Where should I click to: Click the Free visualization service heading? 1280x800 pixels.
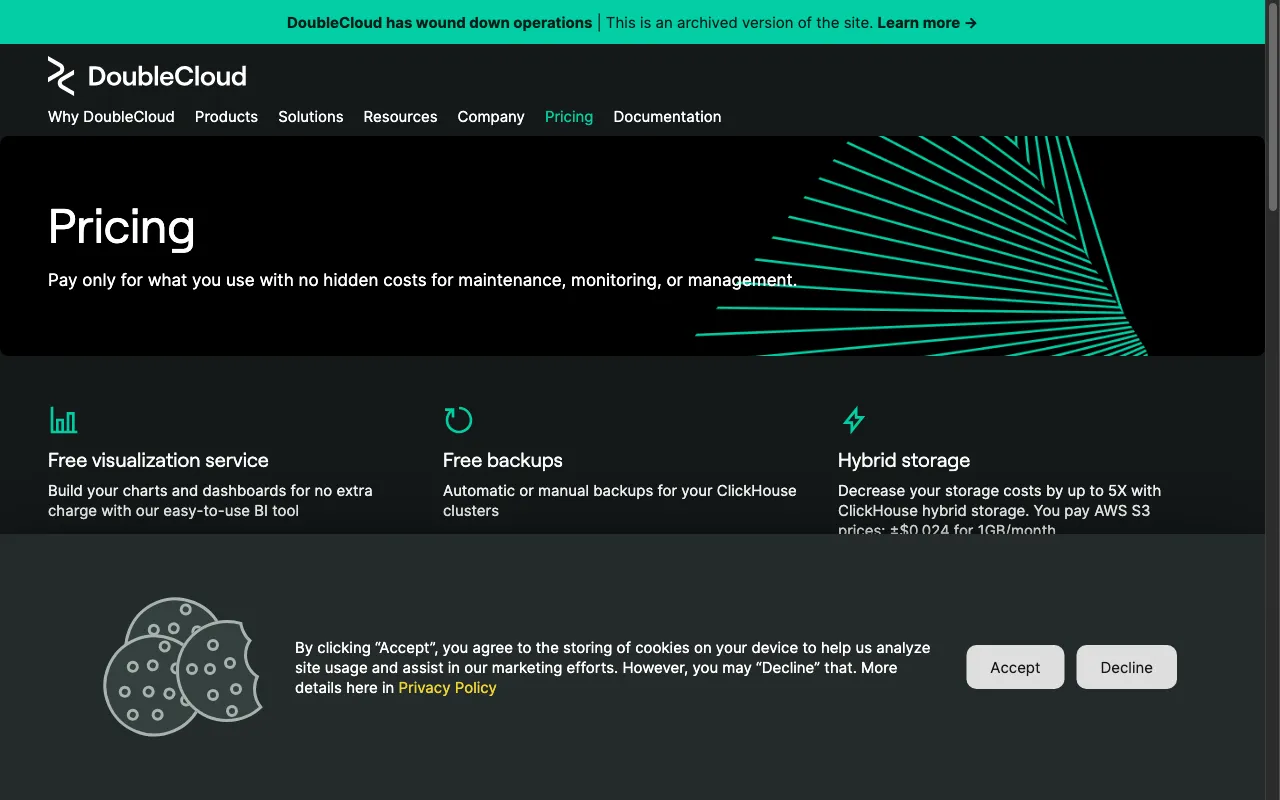point(158,460)
